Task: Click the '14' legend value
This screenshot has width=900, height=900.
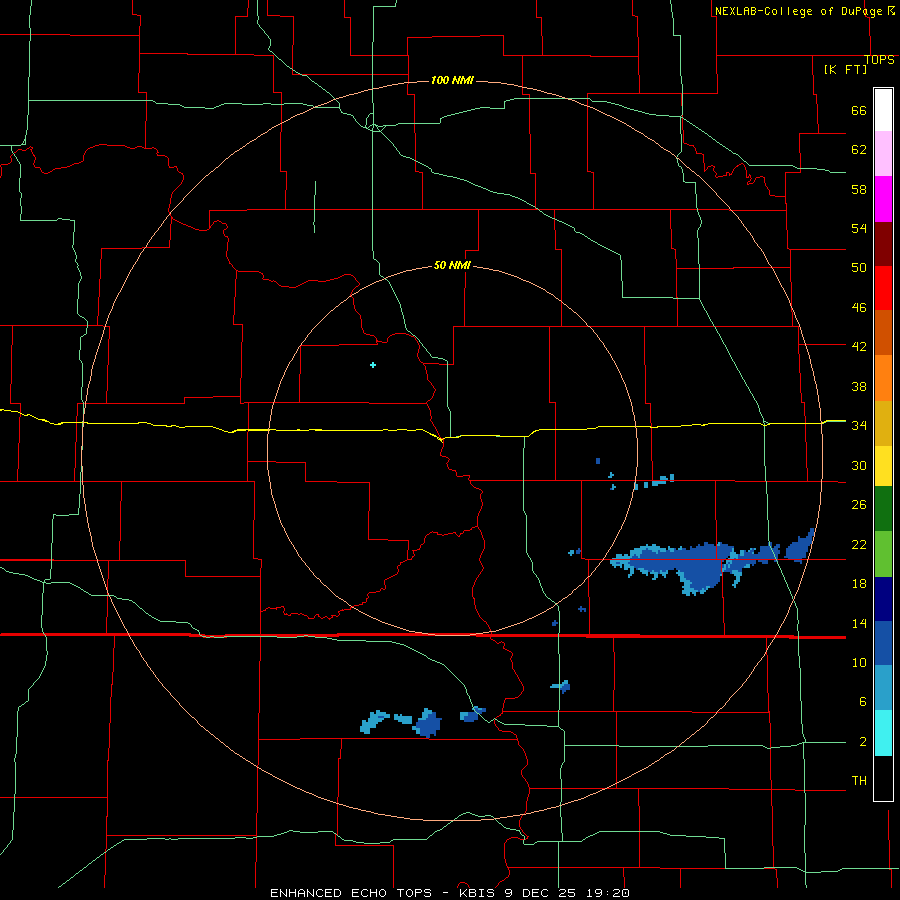Action: click(x=859, y=623)
